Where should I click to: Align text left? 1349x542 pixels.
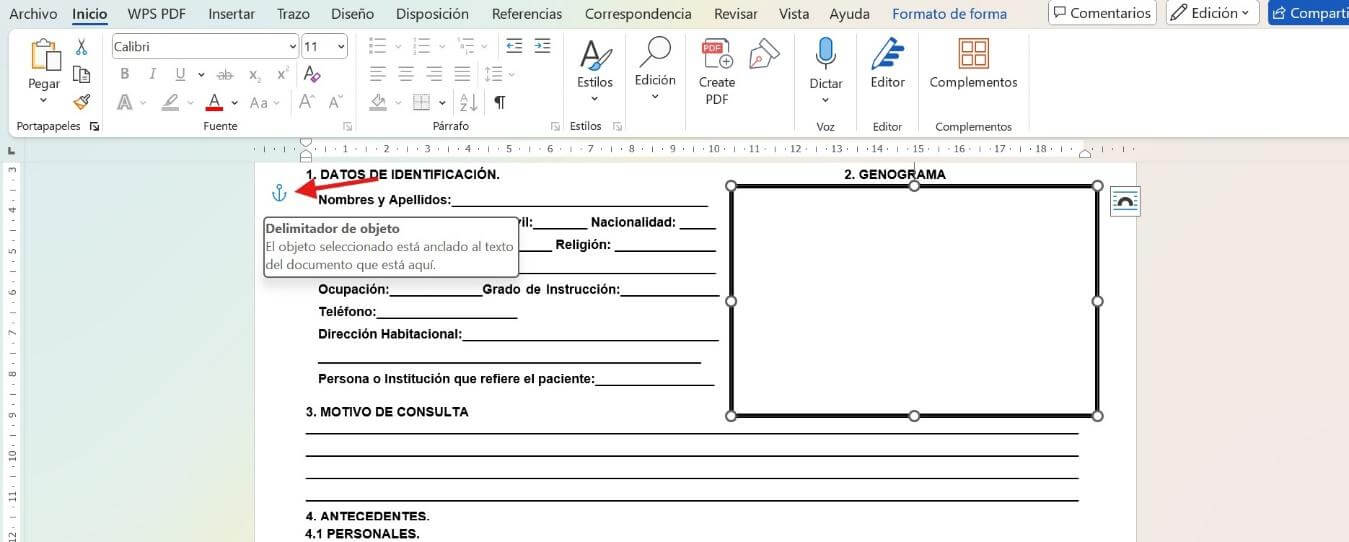pos(378,74)
